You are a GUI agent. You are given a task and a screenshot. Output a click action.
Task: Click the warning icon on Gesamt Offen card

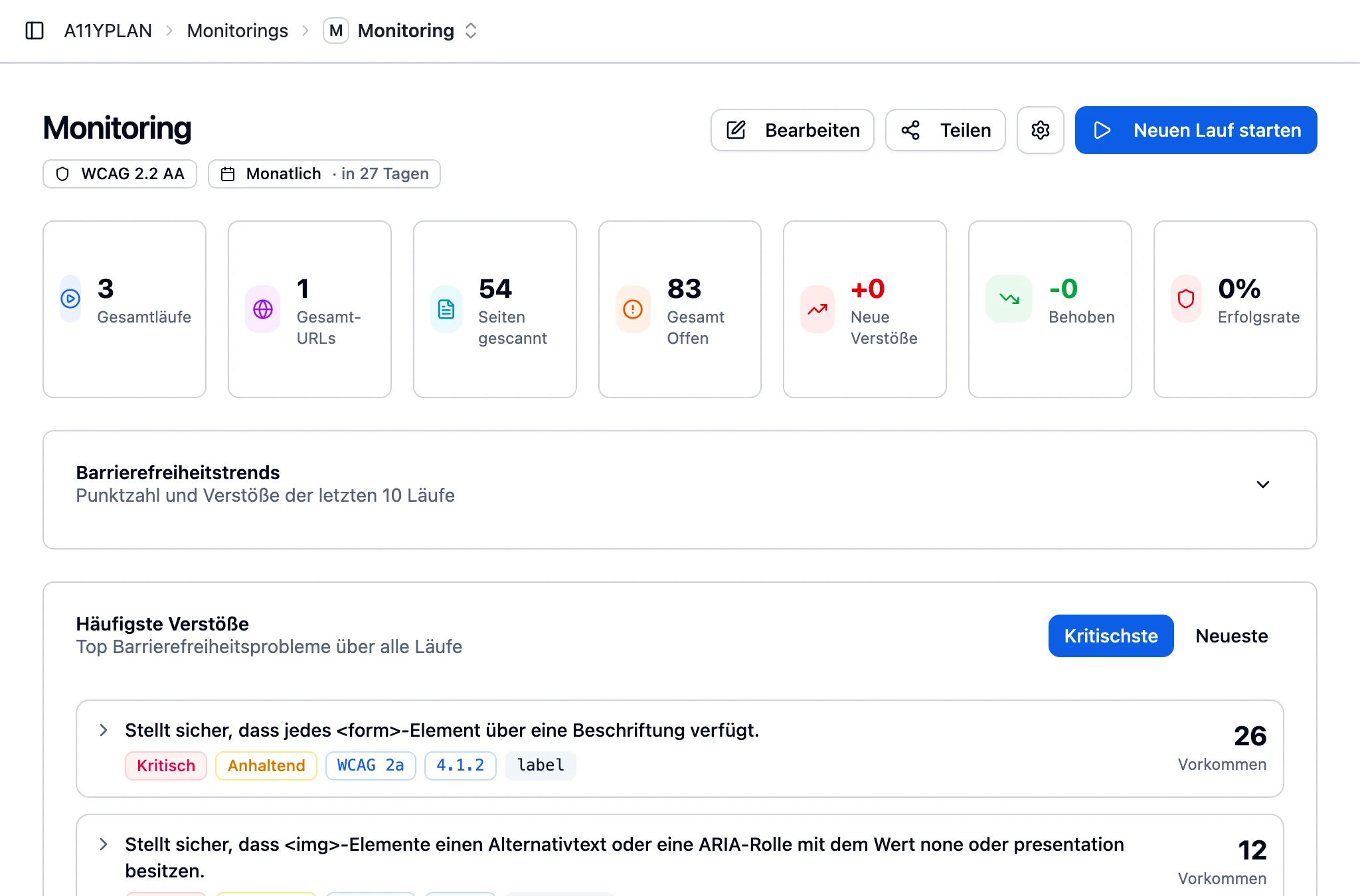pyautogui.click(x=632, y=308)
